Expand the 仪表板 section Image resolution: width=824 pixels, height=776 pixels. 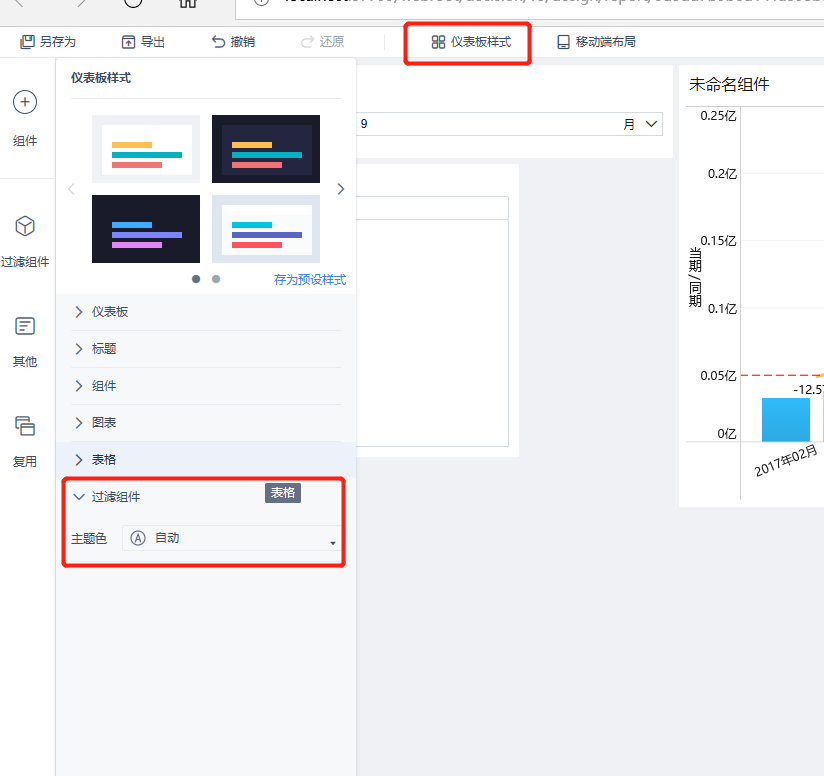point(206,312)
